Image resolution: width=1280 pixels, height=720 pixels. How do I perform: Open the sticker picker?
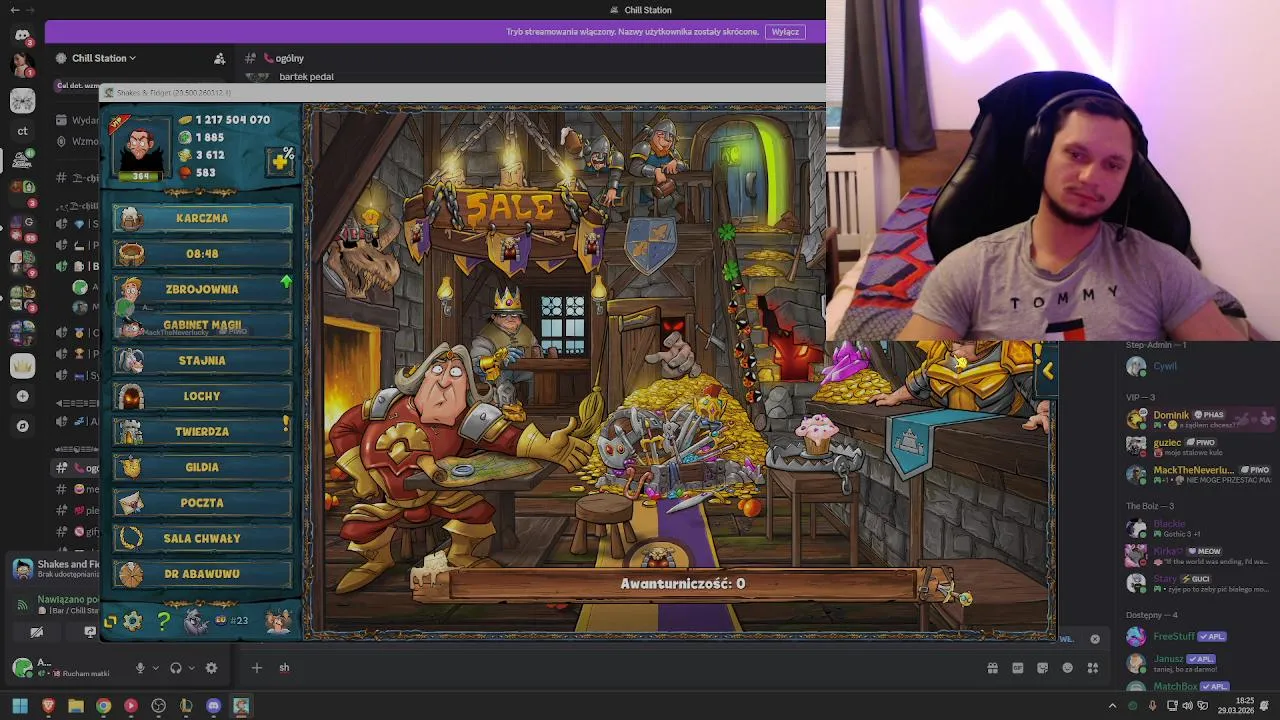pos(1043,668)
